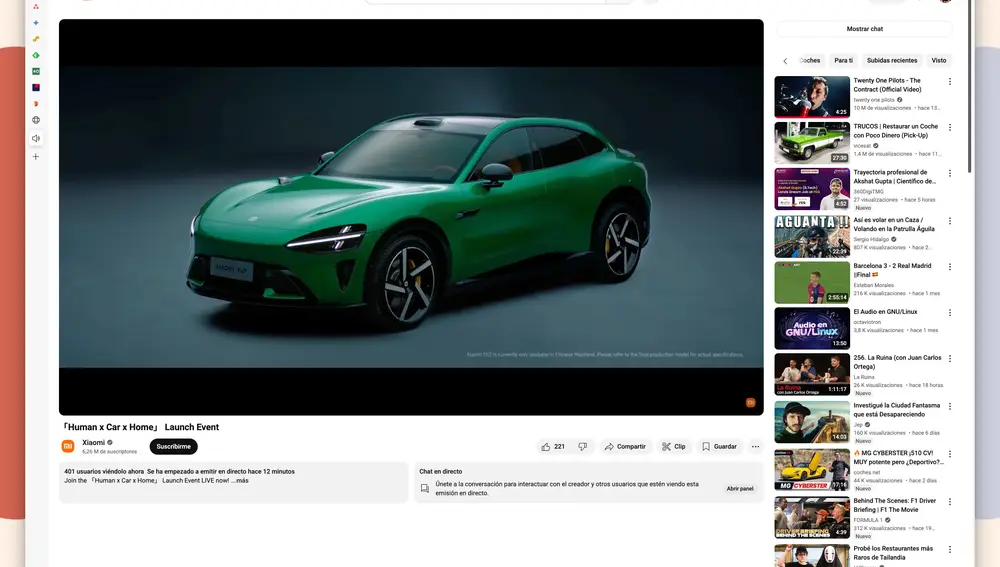The image size is (1000, 567).
Task: Open the small orange sidebar app icon
Action: click(x=36, y=103)
